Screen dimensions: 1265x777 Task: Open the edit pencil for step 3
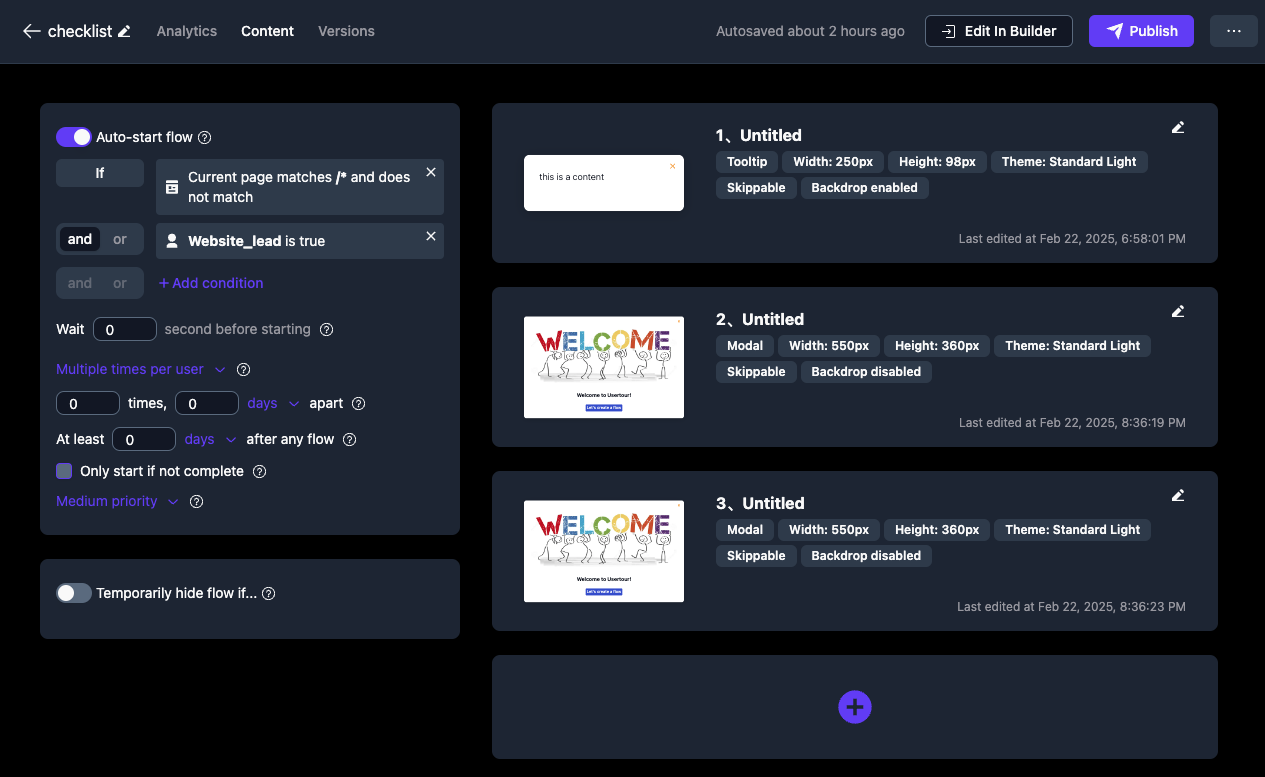tap(1178, 495)
